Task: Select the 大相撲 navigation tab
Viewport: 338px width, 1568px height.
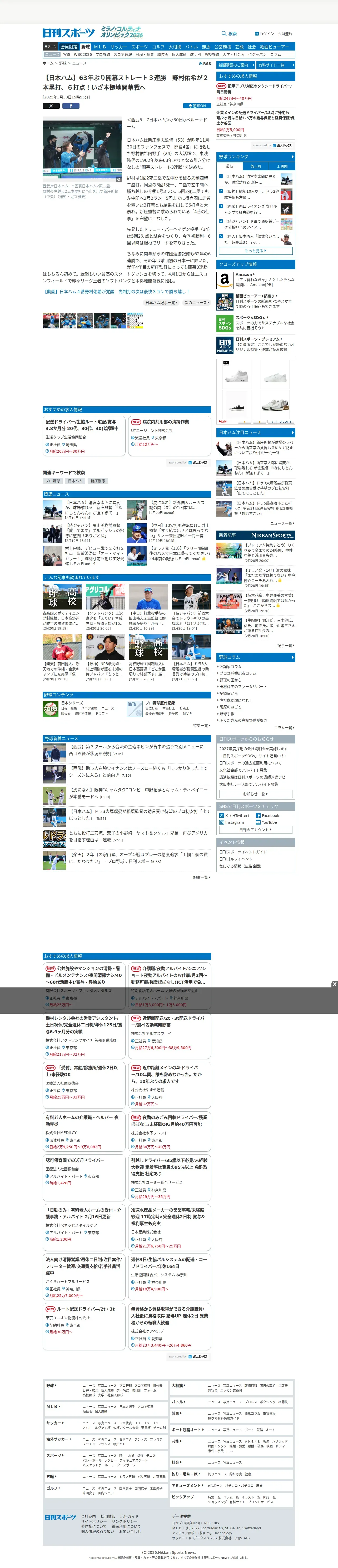Action: pos(175,46)
